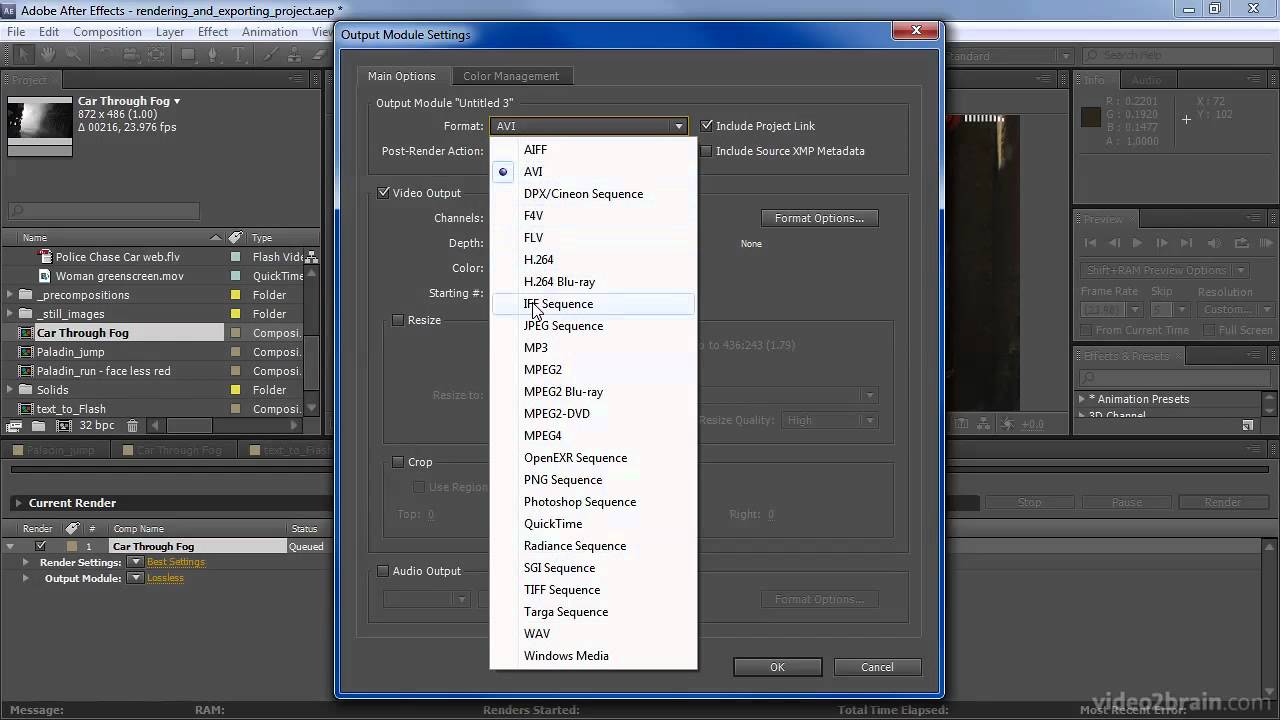Open the project flowchart view icon

[x=312, y=257]
